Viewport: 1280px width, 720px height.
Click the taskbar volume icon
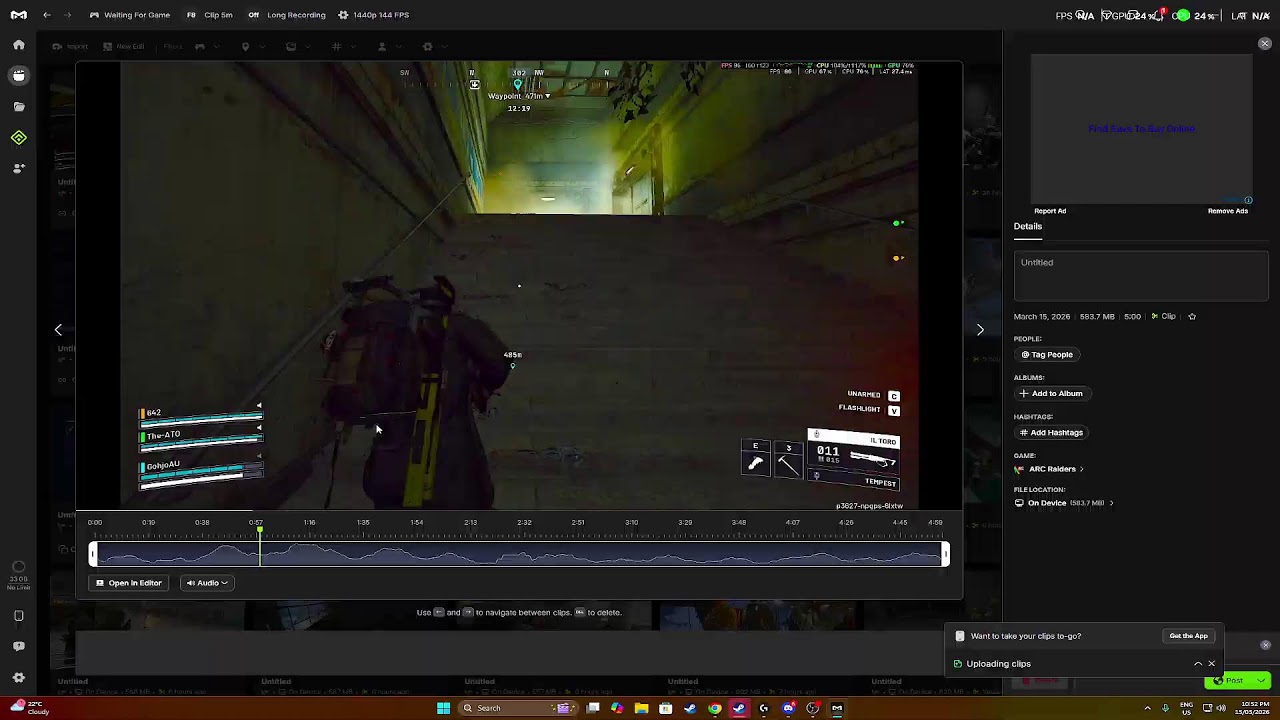[x=1221, y=708]
